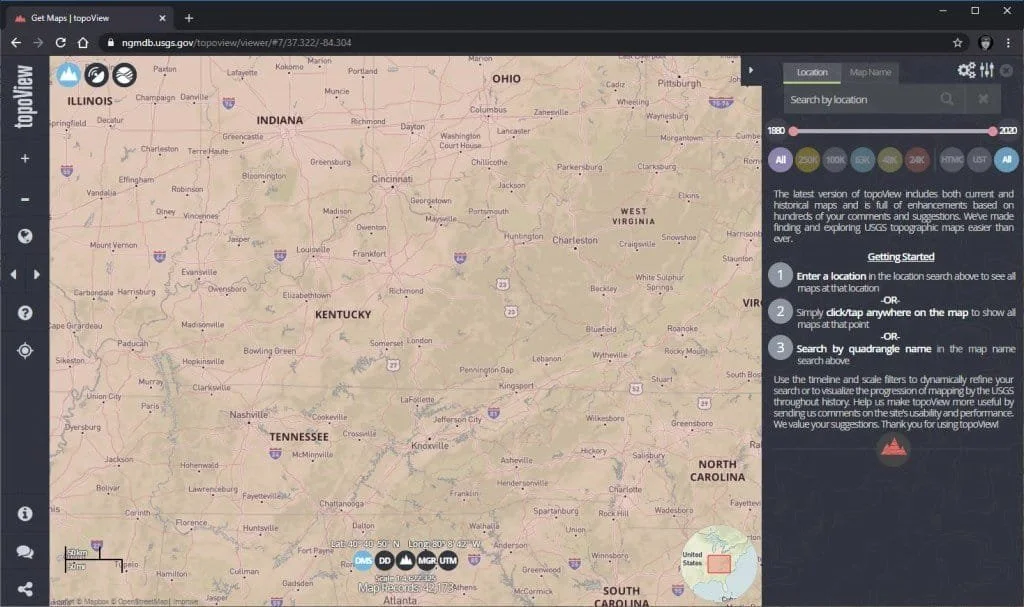Click the magnifier search icon
This screenshot has width=1024, height=607.
click(x=947, y=99)
